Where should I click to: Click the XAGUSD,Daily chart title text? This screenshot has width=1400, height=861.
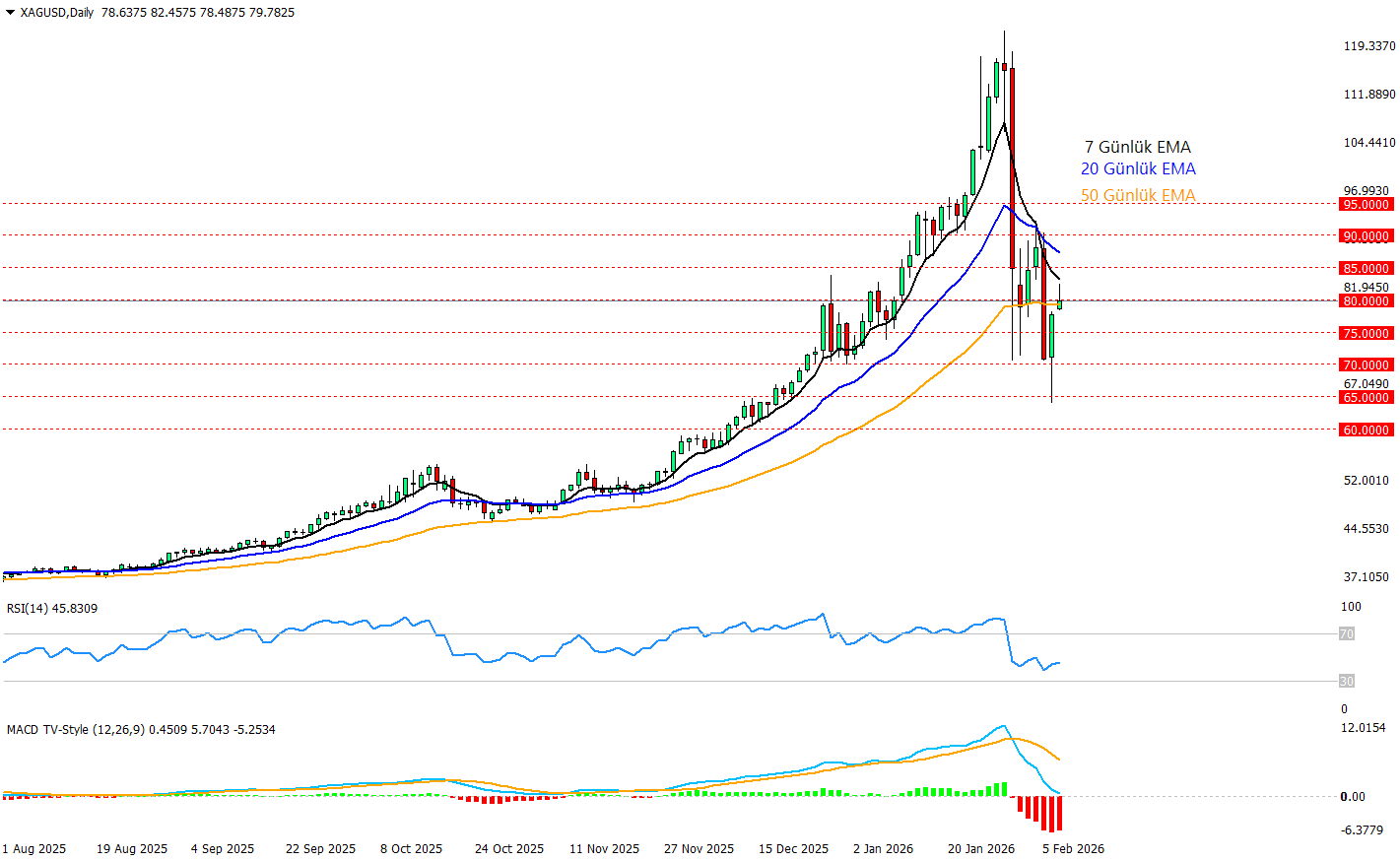(x=57, y=13)
